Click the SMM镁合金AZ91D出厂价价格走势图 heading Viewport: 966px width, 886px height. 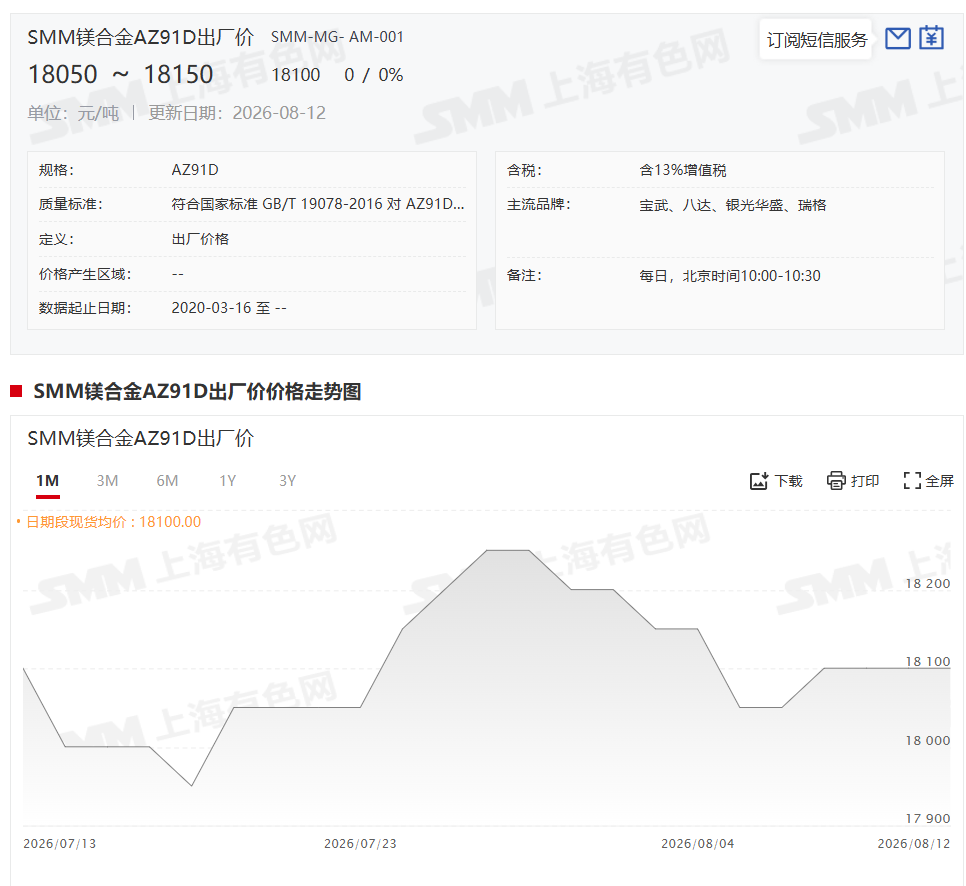coord(197,391)
